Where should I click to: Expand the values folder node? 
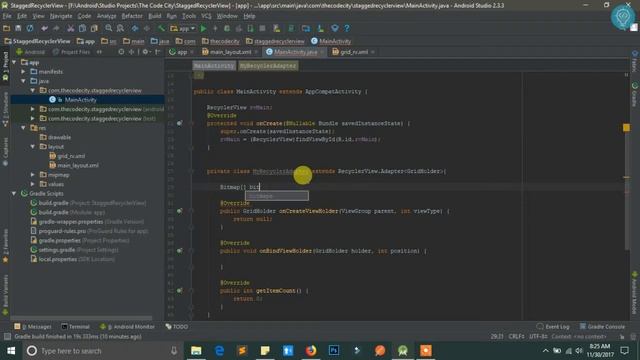click(33, 184)
